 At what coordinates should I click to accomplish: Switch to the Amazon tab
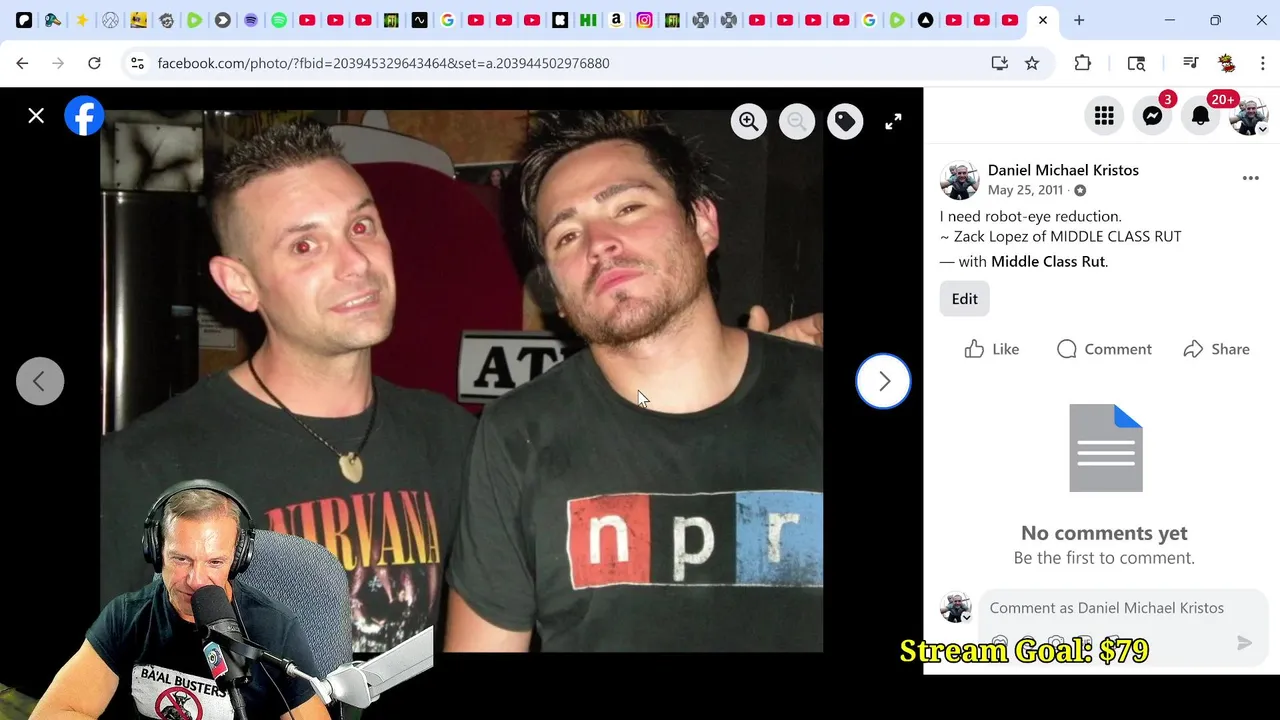click(616, 20)
